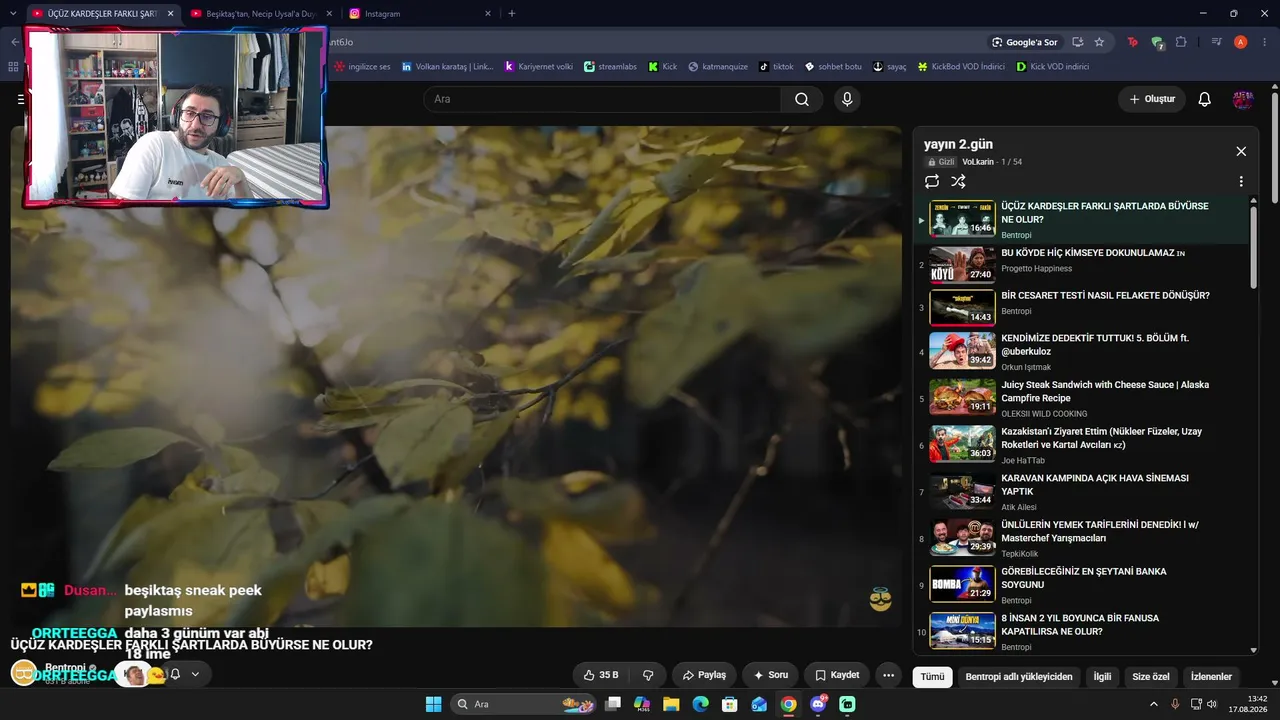This screenshot has width=1280, height=720.
Task: Open the Kick bookmark
Action: (x=662, y=67)
